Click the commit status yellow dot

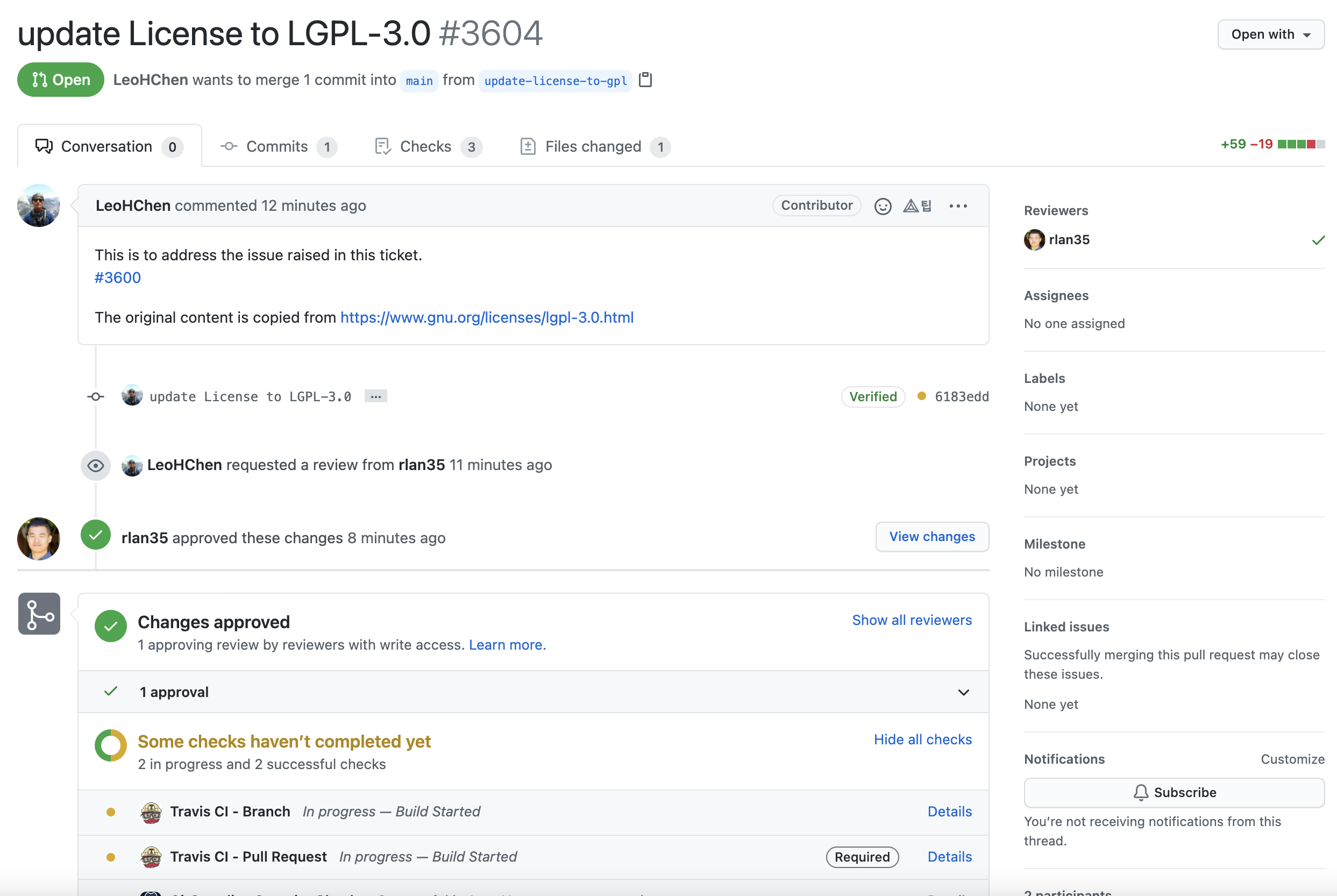[x=921, y=396]
